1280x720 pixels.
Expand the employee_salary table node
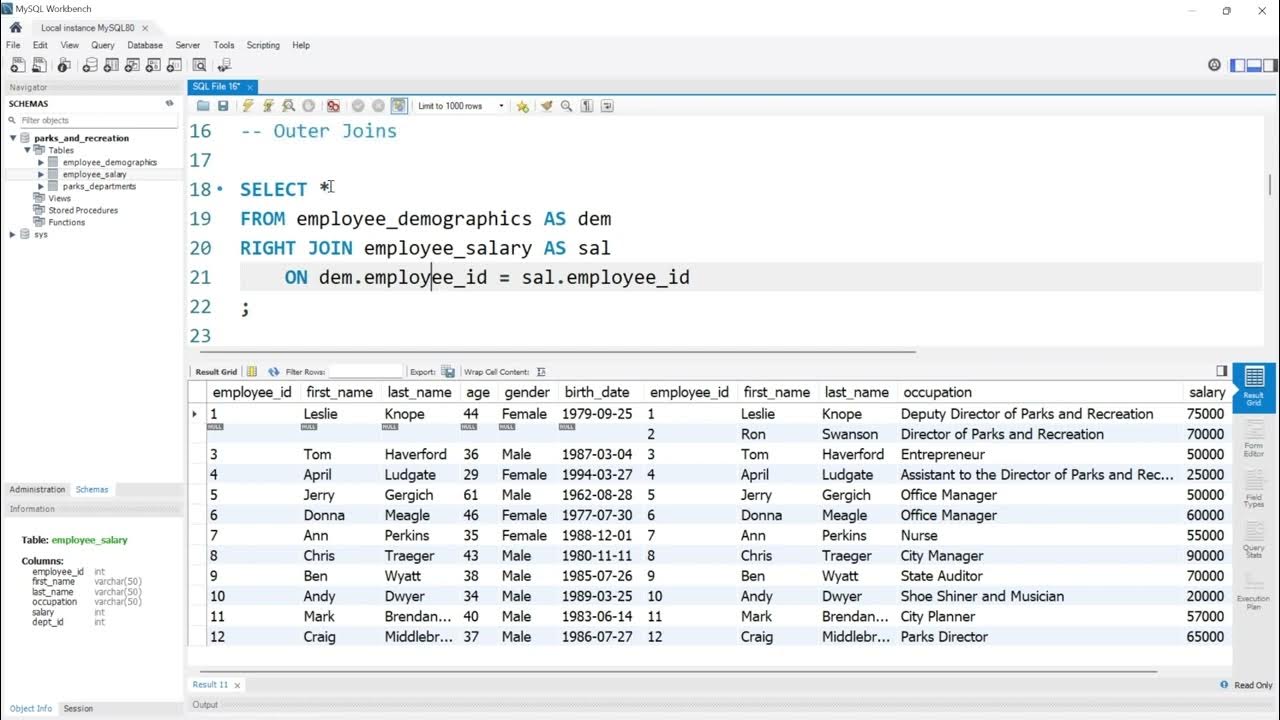41,174
